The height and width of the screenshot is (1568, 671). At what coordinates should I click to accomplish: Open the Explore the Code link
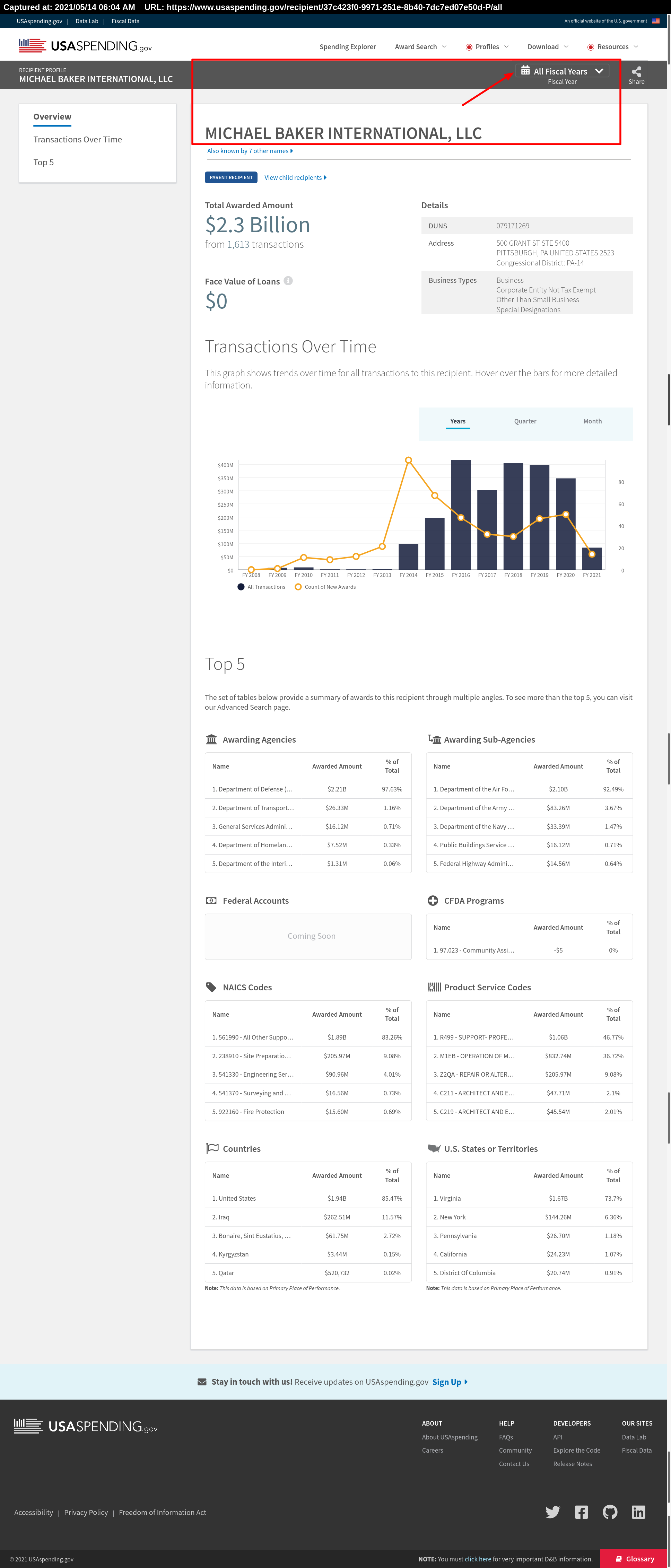[x=577, y=1451]
